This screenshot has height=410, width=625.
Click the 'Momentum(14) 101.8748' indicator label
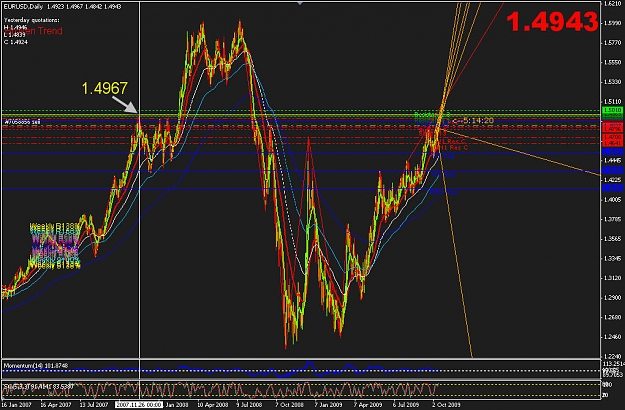[x=36, y=365]
